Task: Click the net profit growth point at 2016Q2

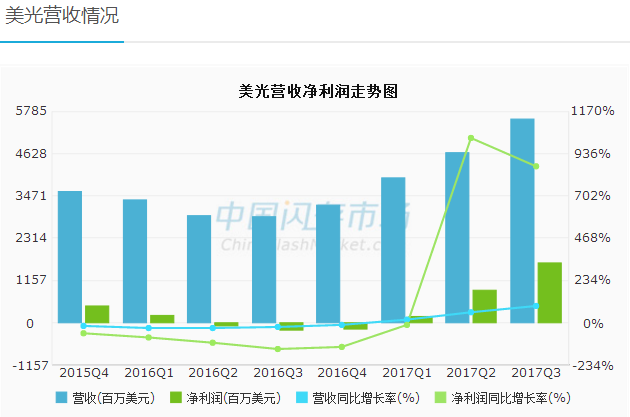Action: coord(213,343)
